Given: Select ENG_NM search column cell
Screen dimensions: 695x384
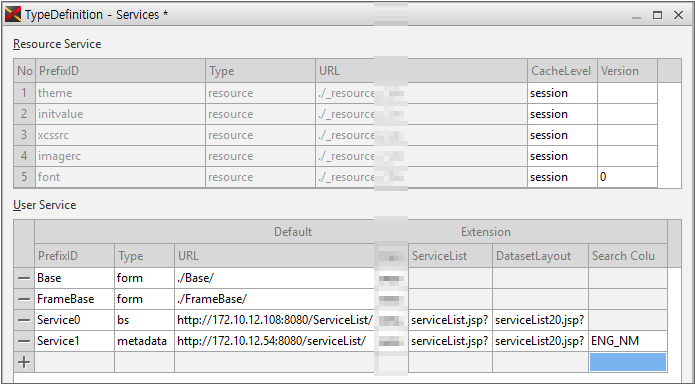Looking at the screenshot, I should tap(628, 341).
